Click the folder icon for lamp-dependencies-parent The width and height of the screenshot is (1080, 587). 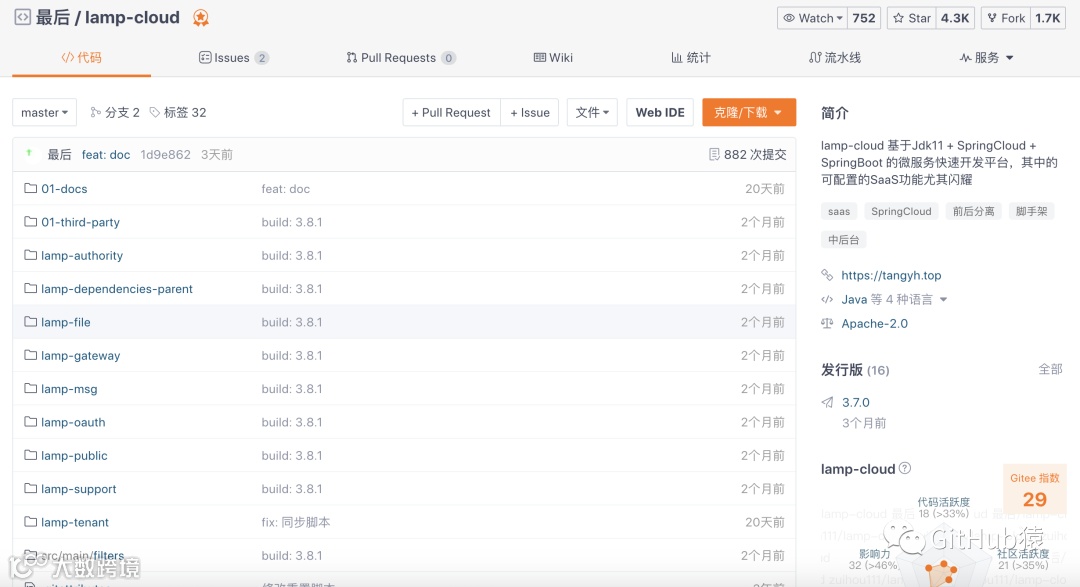click(x=30, y=289)
